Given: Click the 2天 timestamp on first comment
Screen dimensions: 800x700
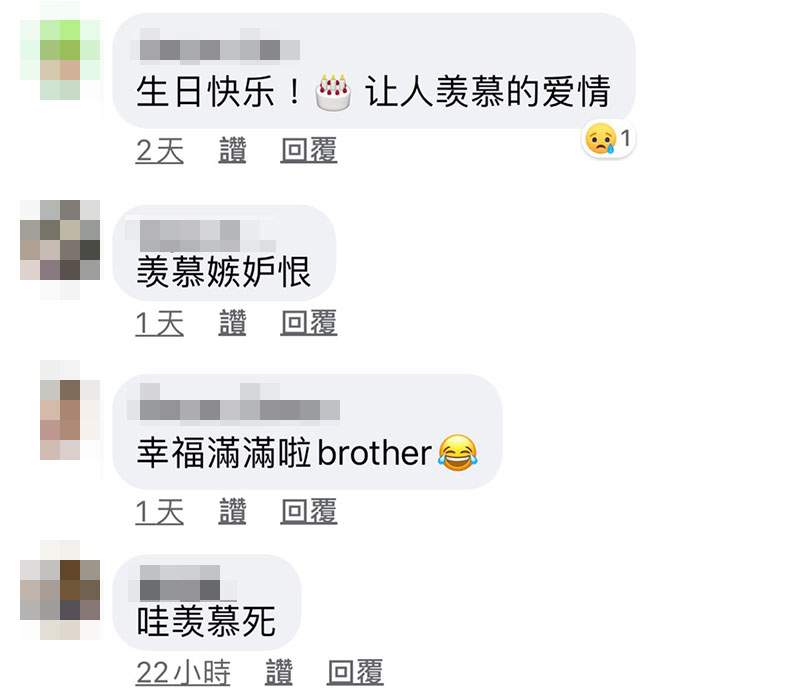Looking at the screenshot, I should pyautogui.click(x=160, y=150).
